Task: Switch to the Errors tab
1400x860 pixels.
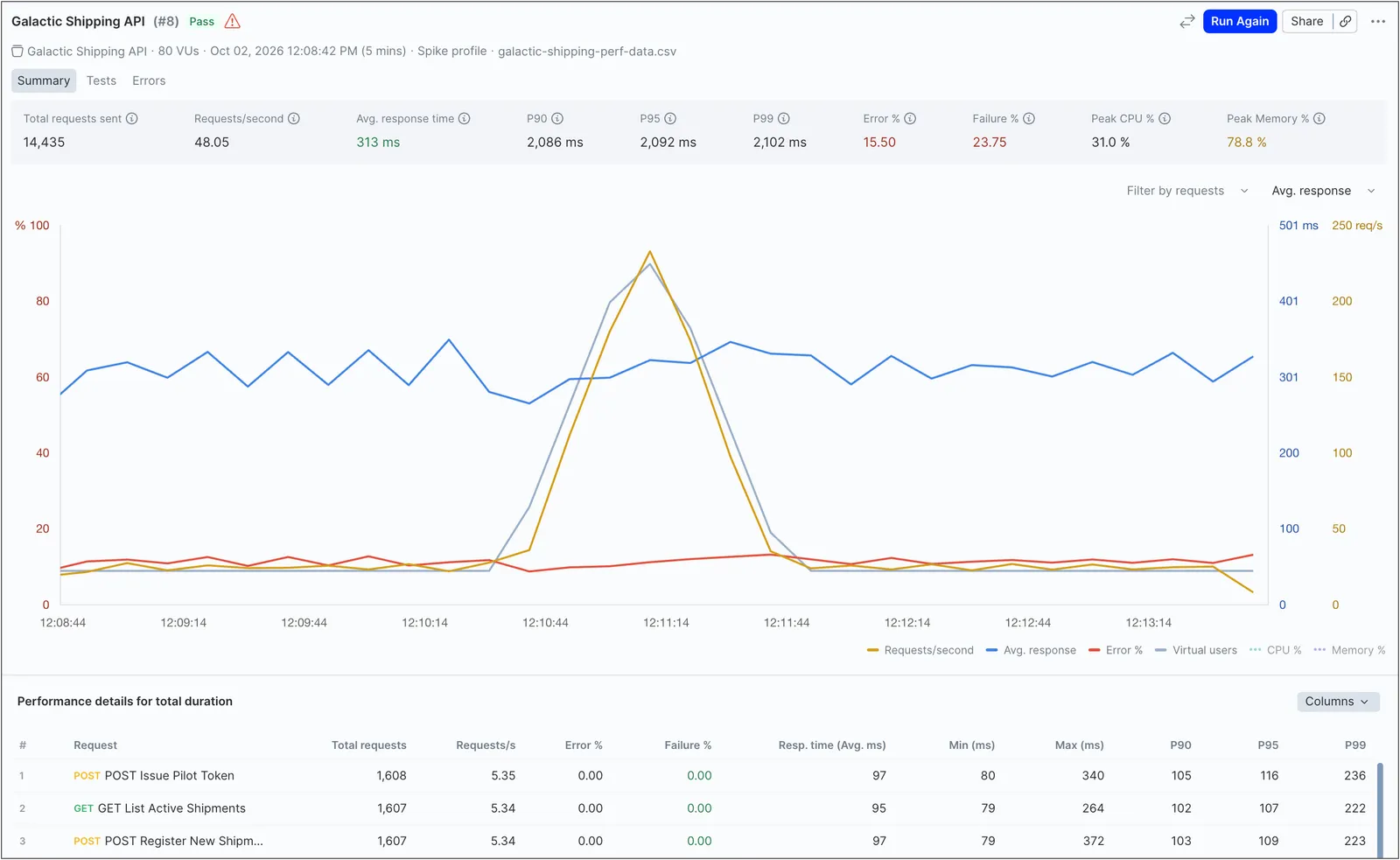Action: (x=149, y=80)
